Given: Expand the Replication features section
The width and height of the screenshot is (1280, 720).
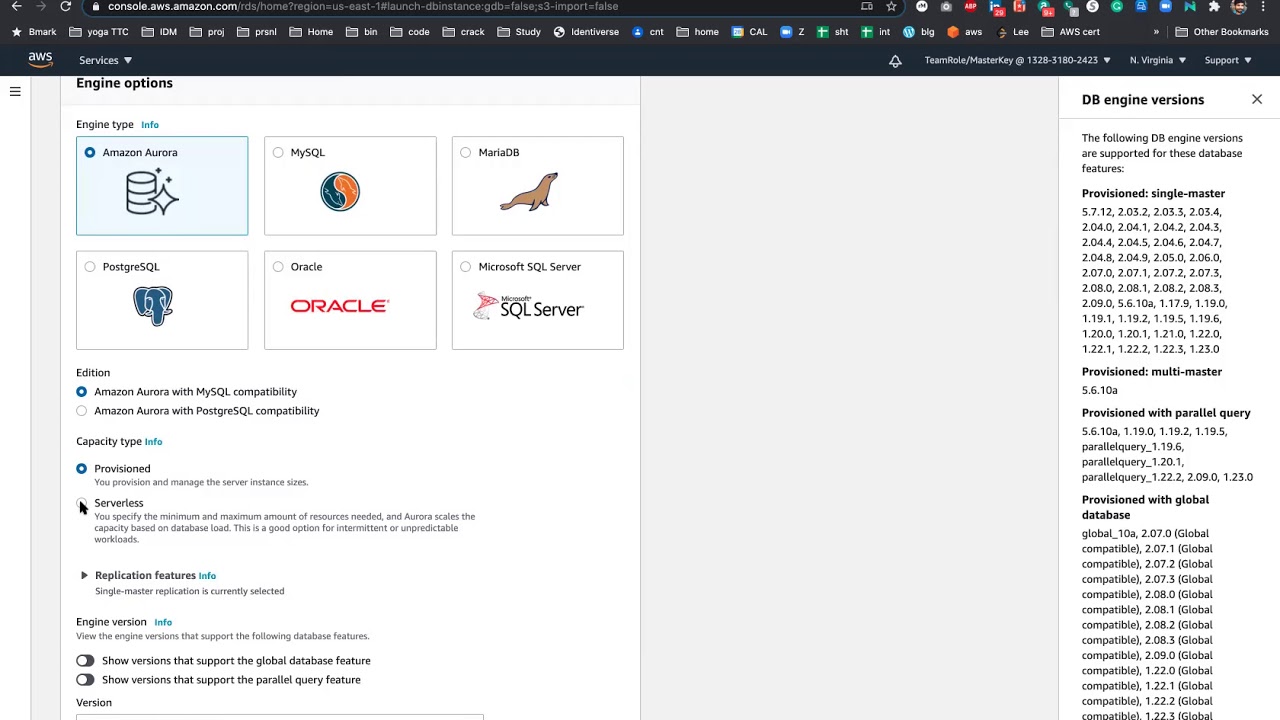Looking at the screenshot, I should [84, 576].
